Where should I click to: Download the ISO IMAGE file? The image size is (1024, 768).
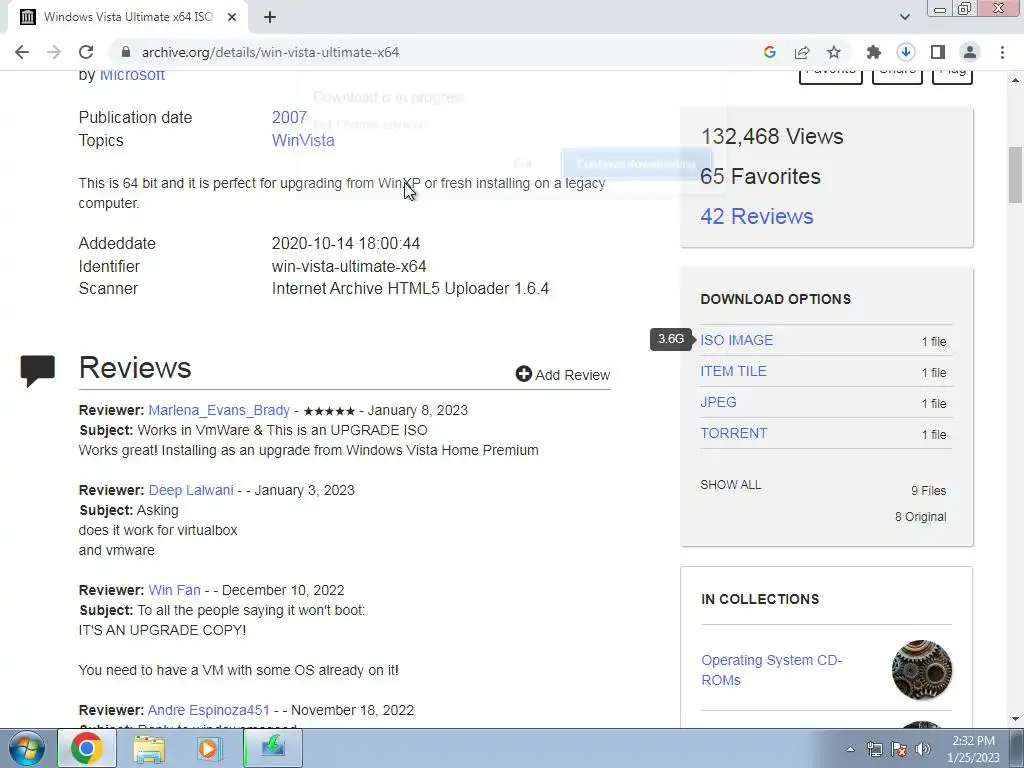737,340
